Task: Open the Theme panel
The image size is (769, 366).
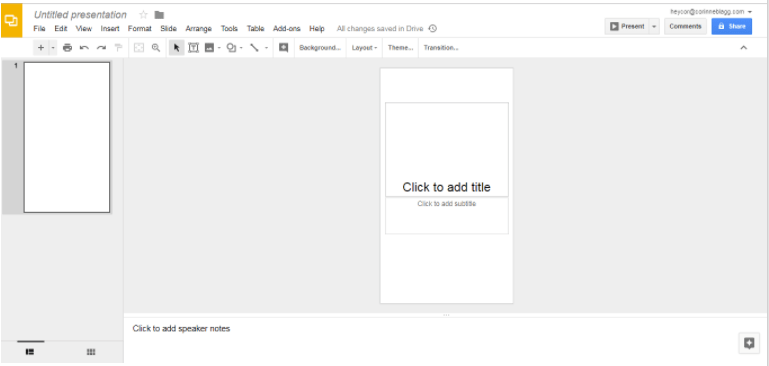Action: [401, 48]
